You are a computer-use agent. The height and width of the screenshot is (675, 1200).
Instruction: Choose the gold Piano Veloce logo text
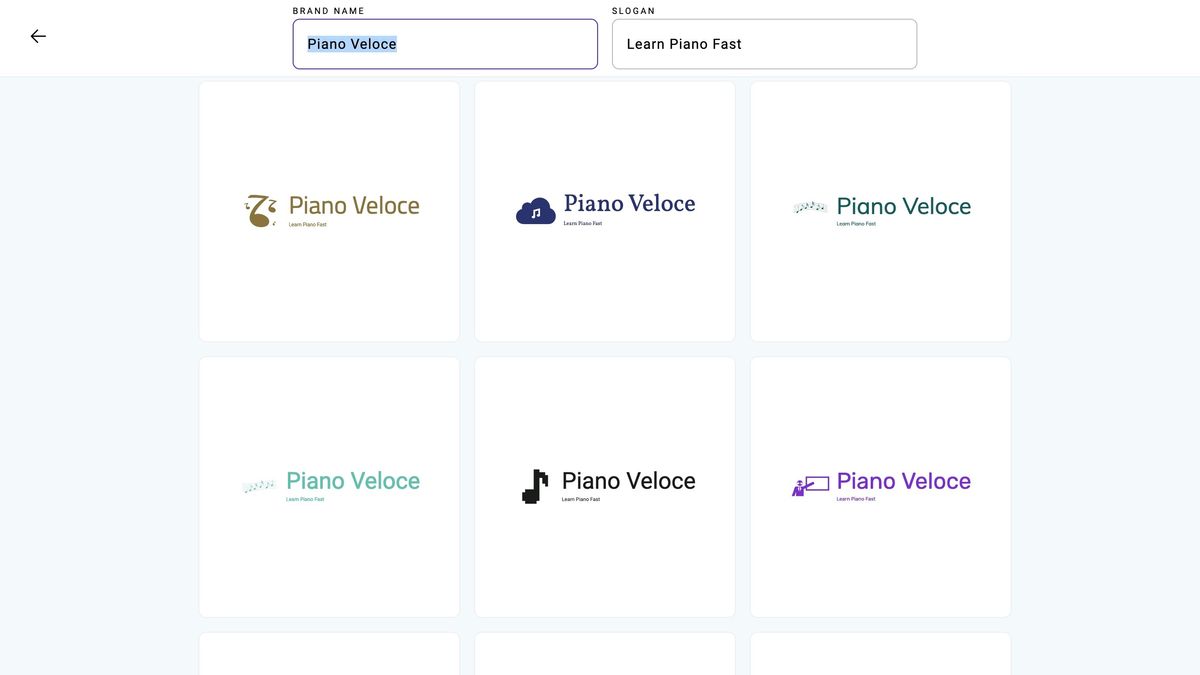(354, 205)
